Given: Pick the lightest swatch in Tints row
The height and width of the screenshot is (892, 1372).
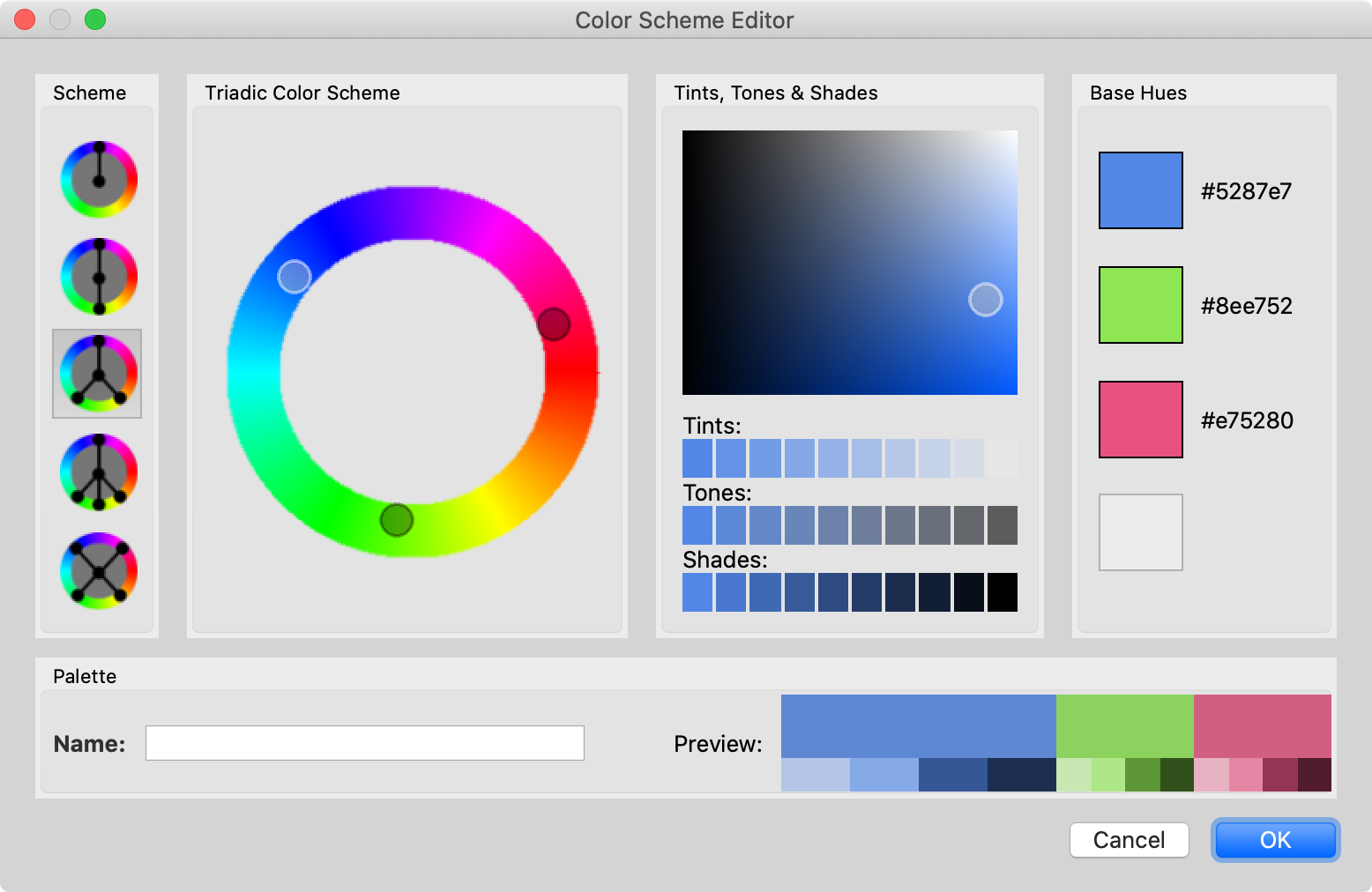Looking at the screenshot, I should (1002, 458).
